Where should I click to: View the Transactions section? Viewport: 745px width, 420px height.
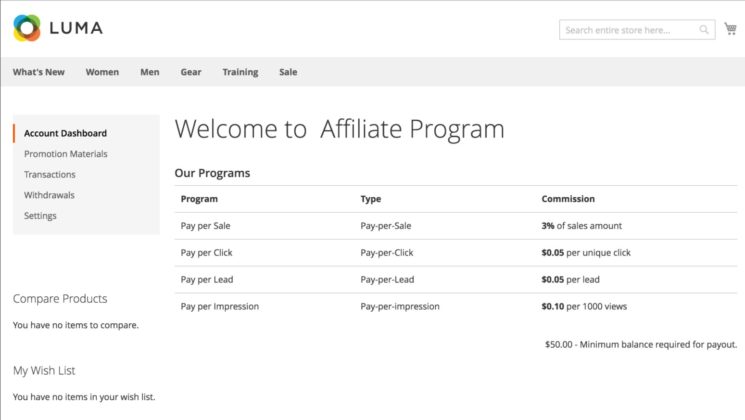pyautogui.click(x=50, y=175)
